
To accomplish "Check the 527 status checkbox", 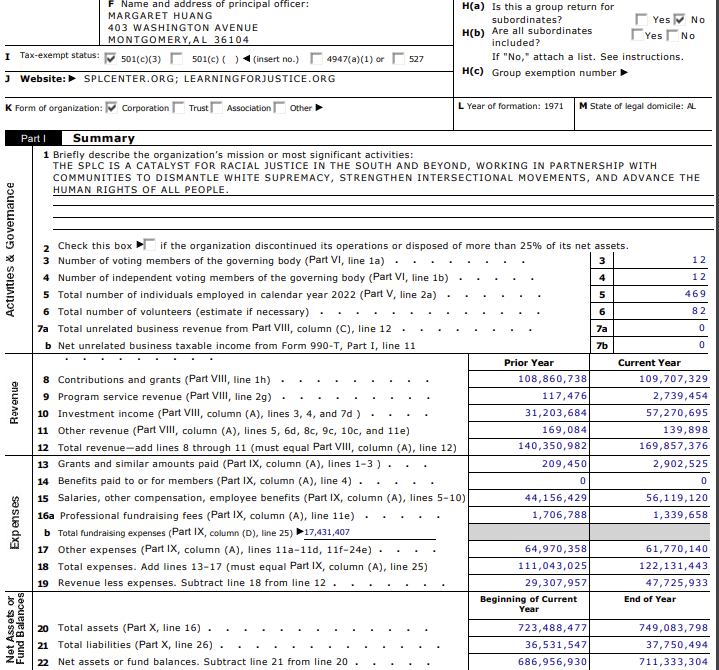I will [398, 58].
